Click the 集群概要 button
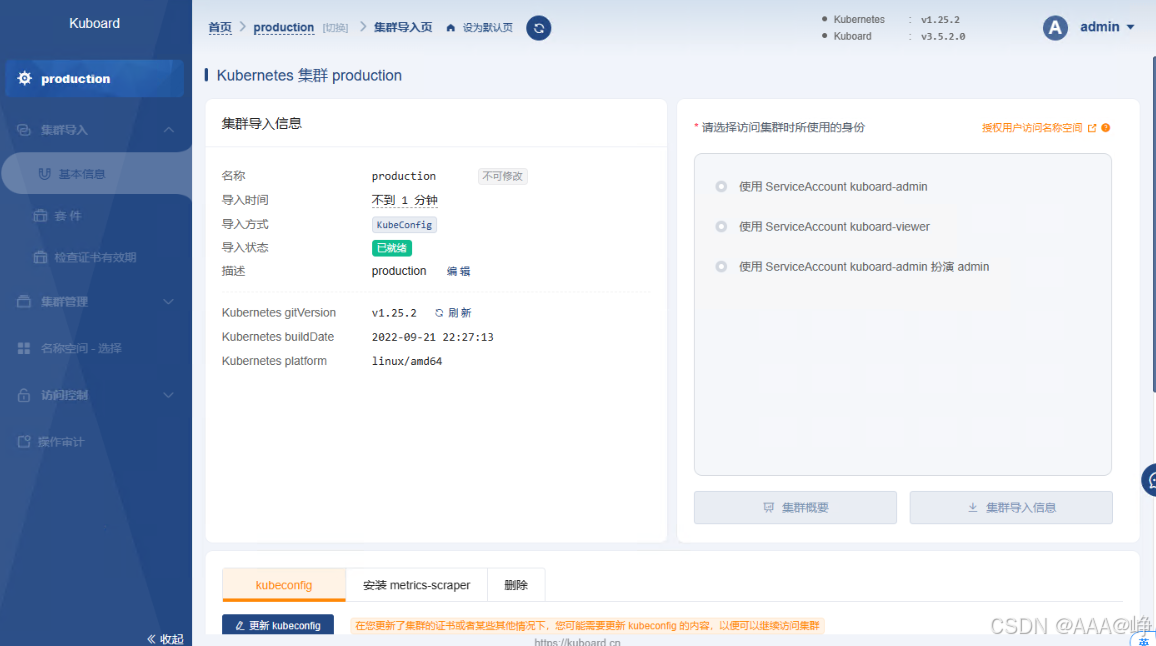This screenshot has height=646, width=1156. coord(795,507)
